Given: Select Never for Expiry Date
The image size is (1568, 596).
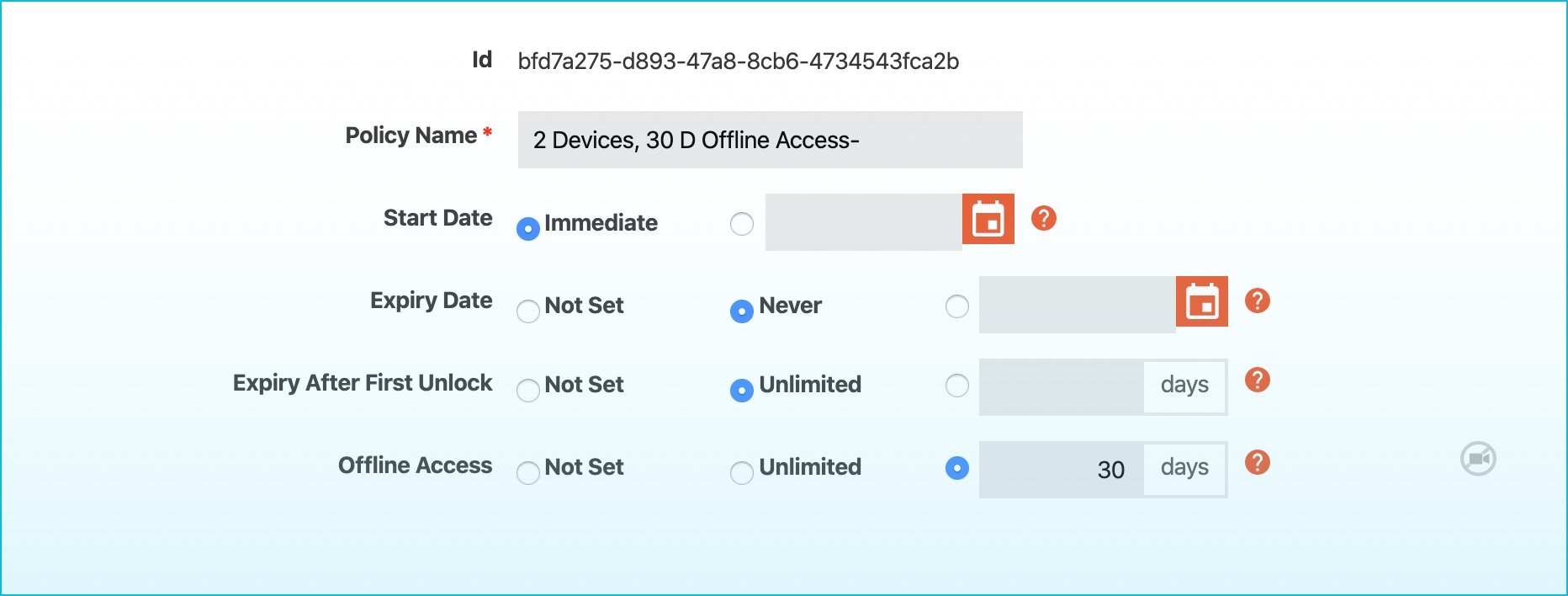Looking at the screenshot, I should 741,311.
